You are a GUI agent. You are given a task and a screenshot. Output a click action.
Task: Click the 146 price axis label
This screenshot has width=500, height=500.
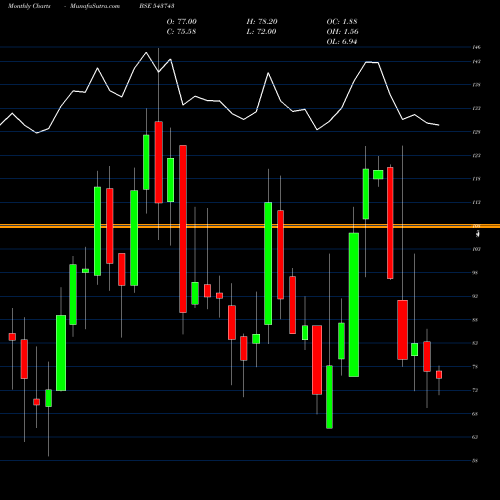pyautogui.click(x=477, y=47)
